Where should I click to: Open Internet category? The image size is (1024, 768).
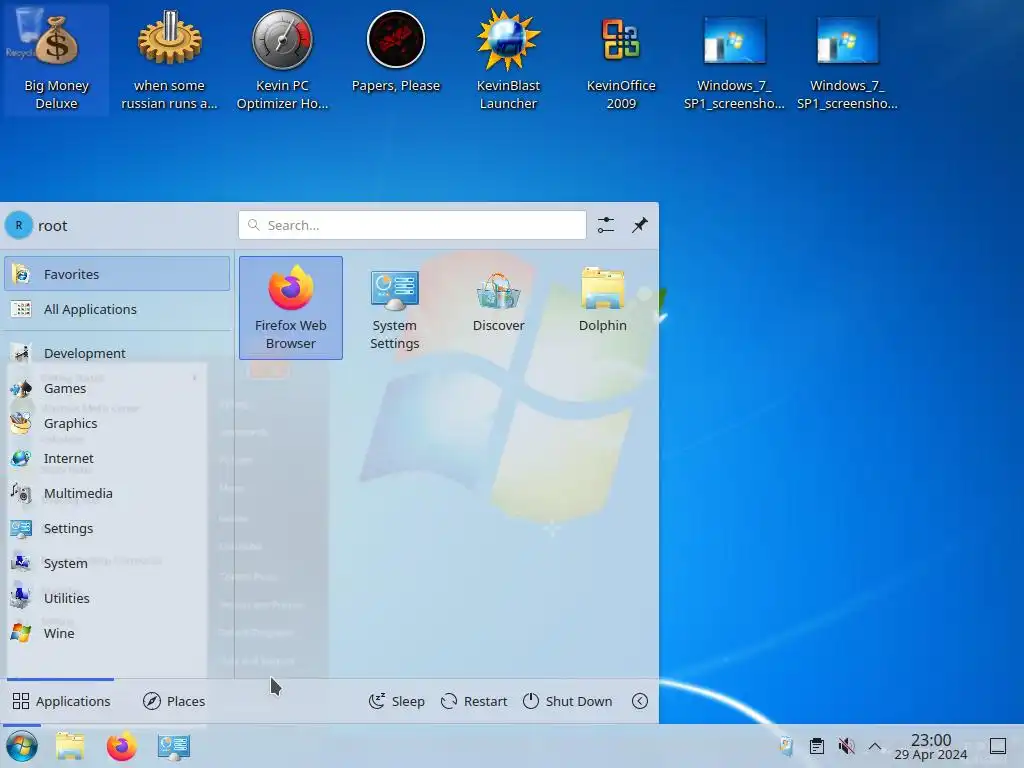point(117,458)
